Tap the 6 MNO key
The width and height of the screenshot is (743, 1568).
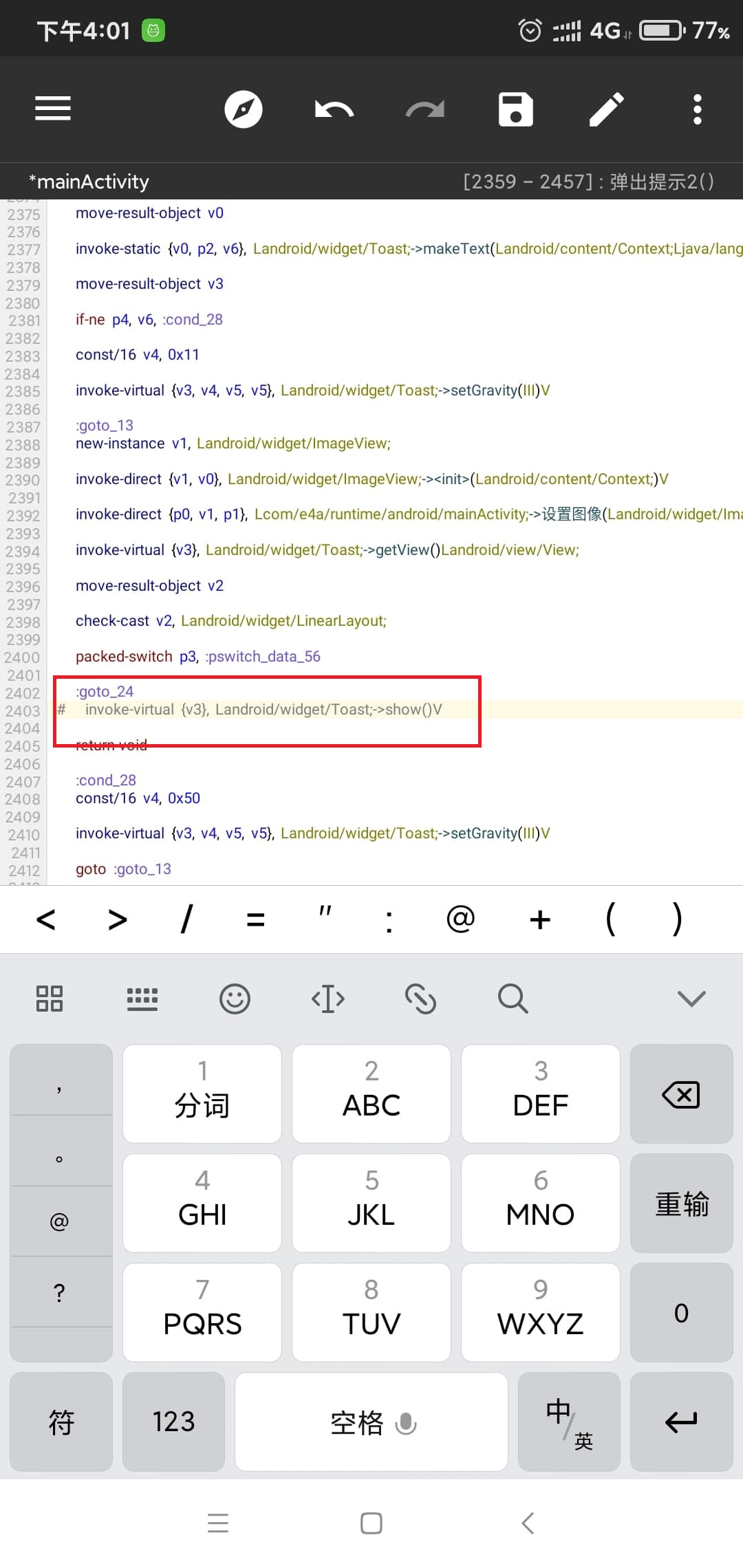[x=541, y=1203]
